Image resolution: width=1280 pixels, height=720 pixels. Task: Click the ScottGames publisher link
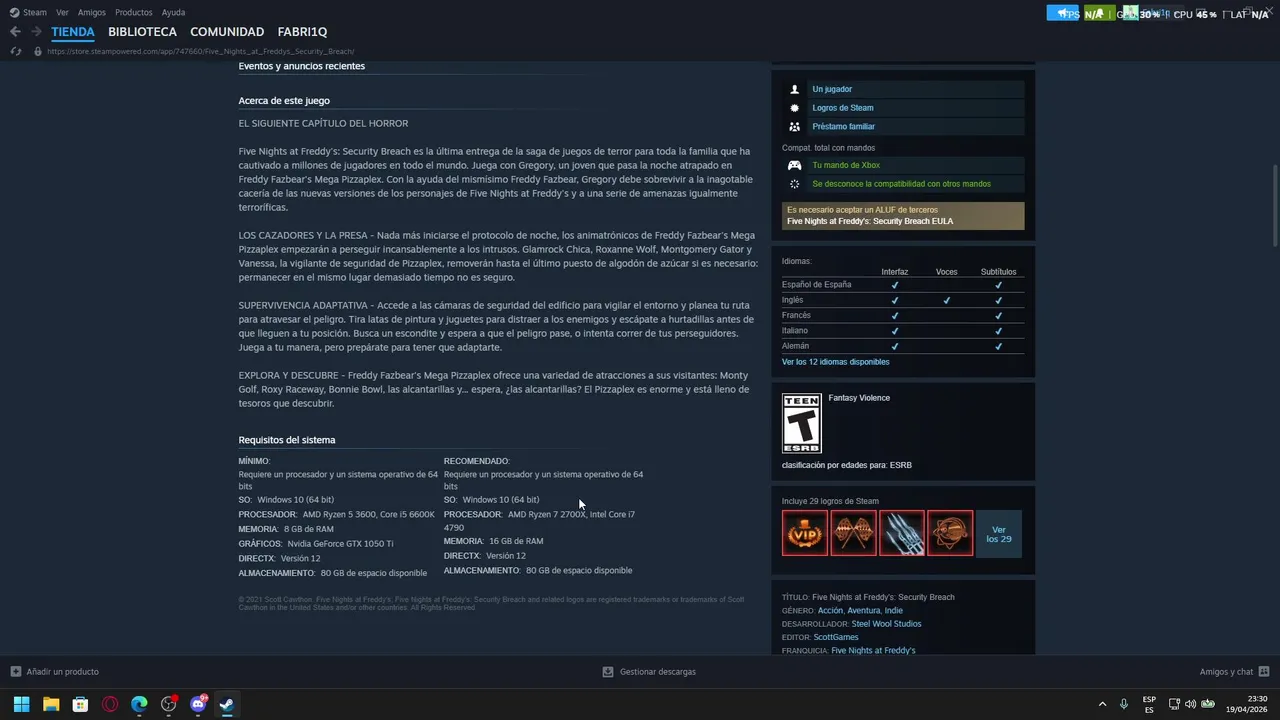pyautogui.click(x=836, y=637)
